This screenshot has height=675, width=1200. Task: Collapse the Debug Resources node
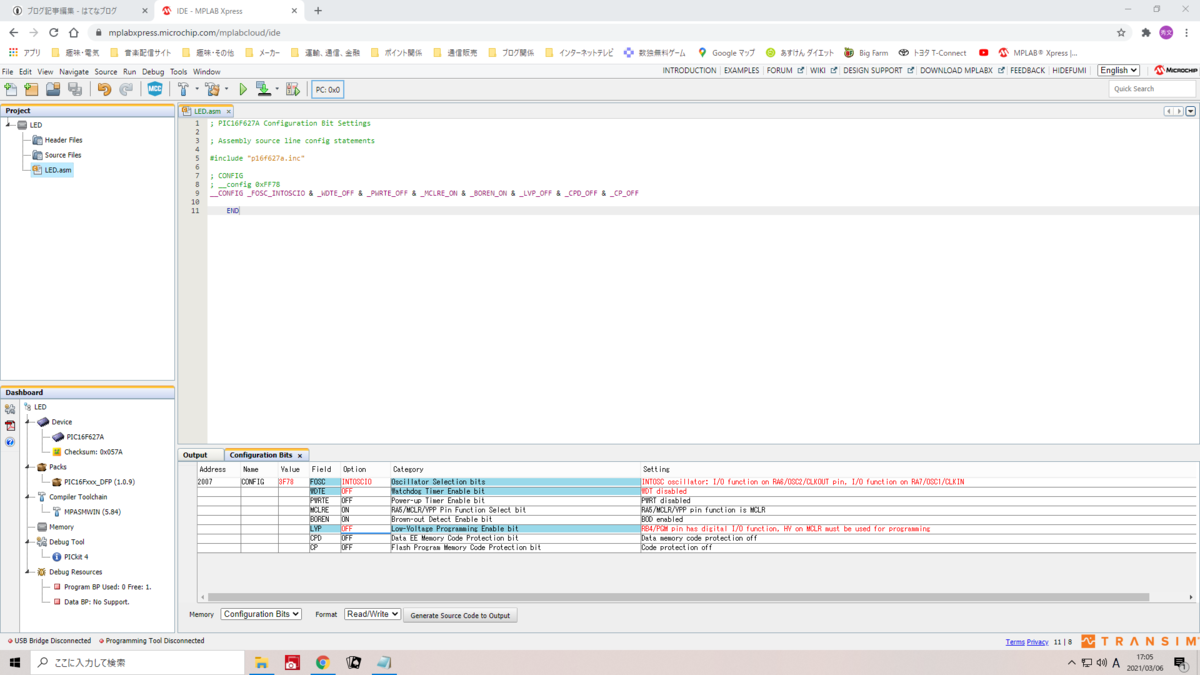(x=28, y=572)
